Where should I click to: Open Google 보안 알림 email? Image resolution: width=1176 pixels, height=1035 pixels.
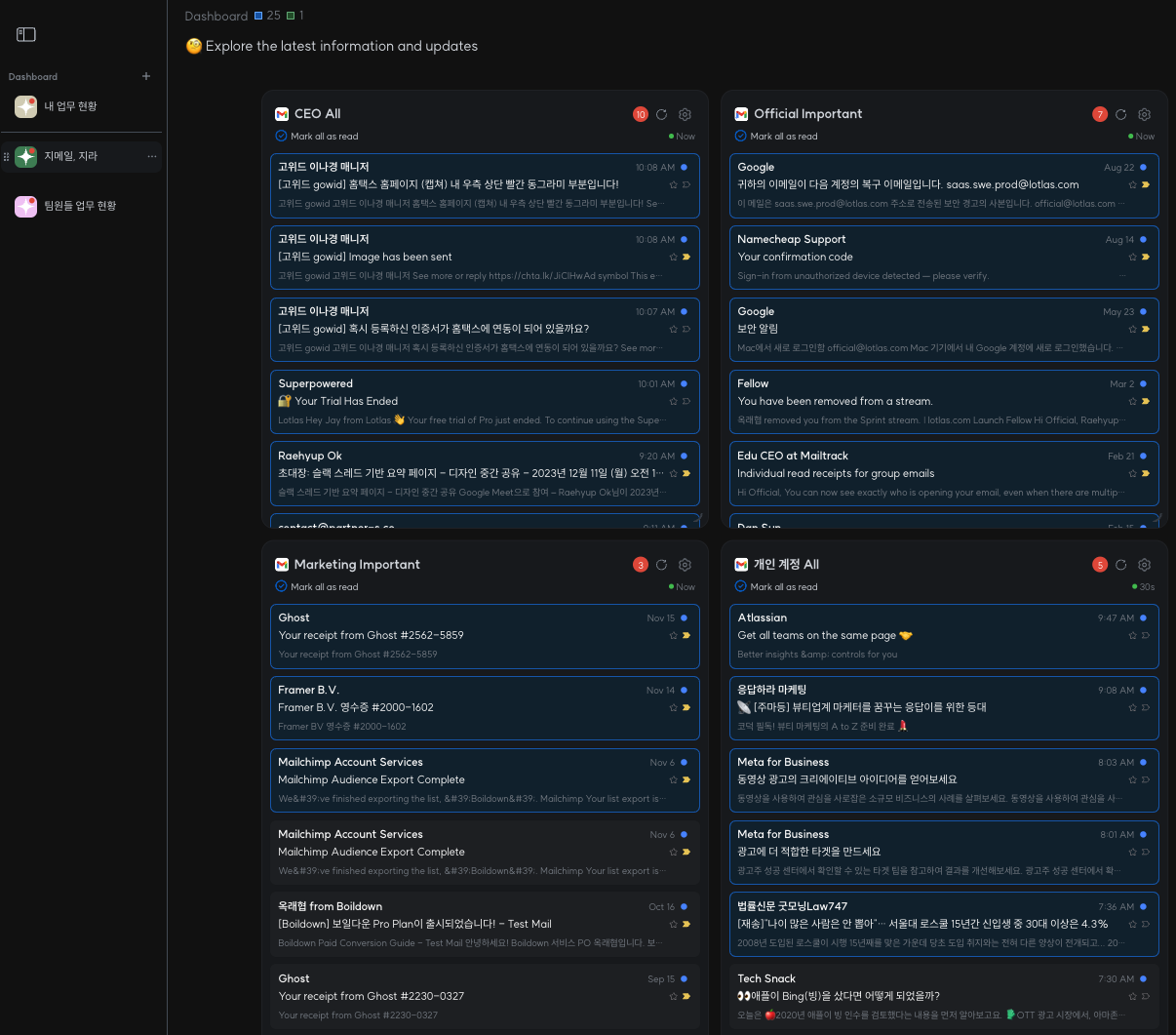point(944,330)
